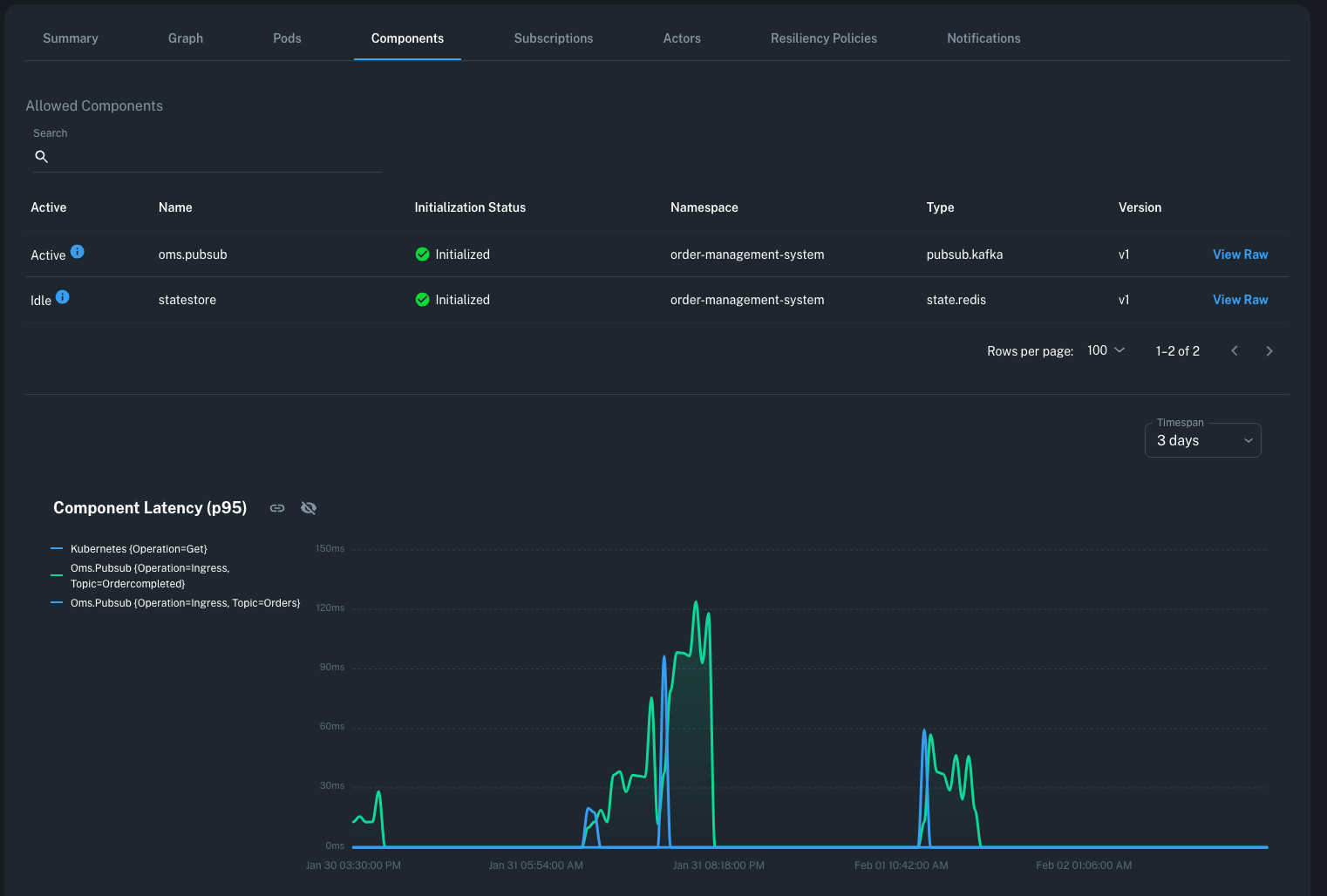This screenshot has height=896, width=1327.
Task: Click the state.redis type cell
Action: pyautogui.click(x=956, y=300)
